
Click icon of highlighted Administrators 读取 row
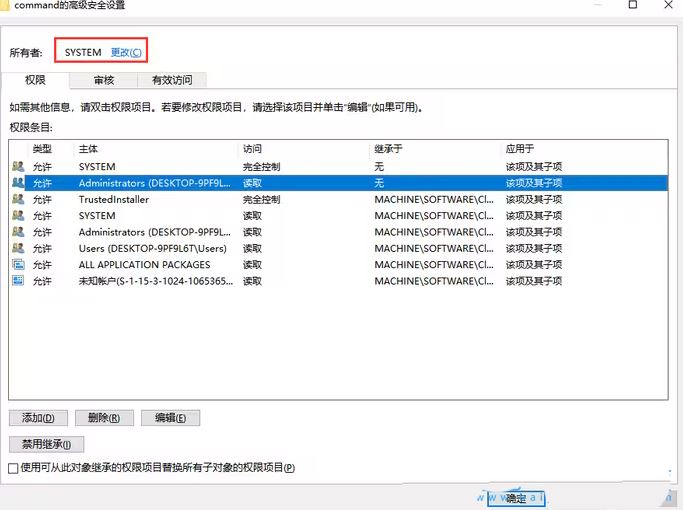coord(18,183)
